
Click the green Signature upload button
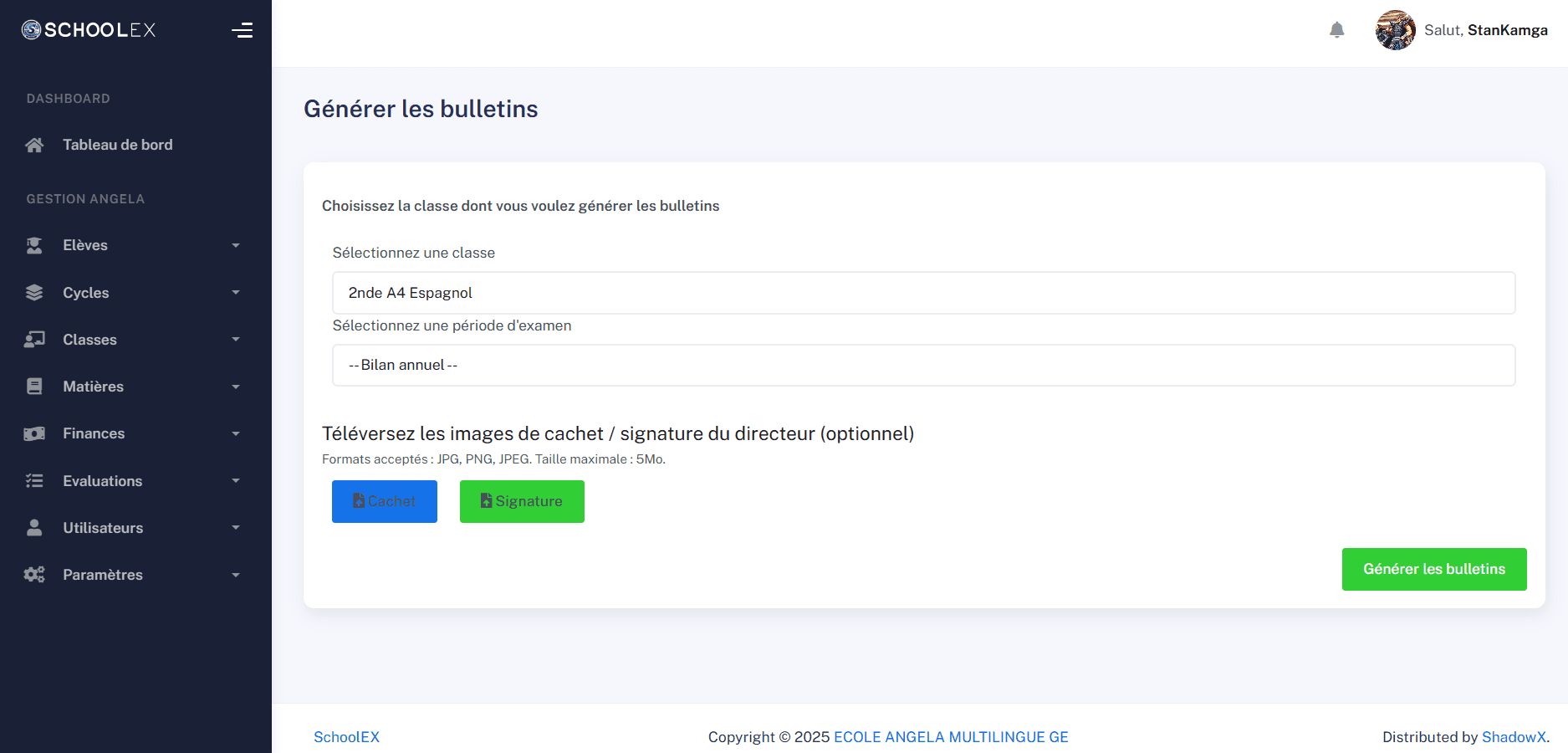point(522,501)
